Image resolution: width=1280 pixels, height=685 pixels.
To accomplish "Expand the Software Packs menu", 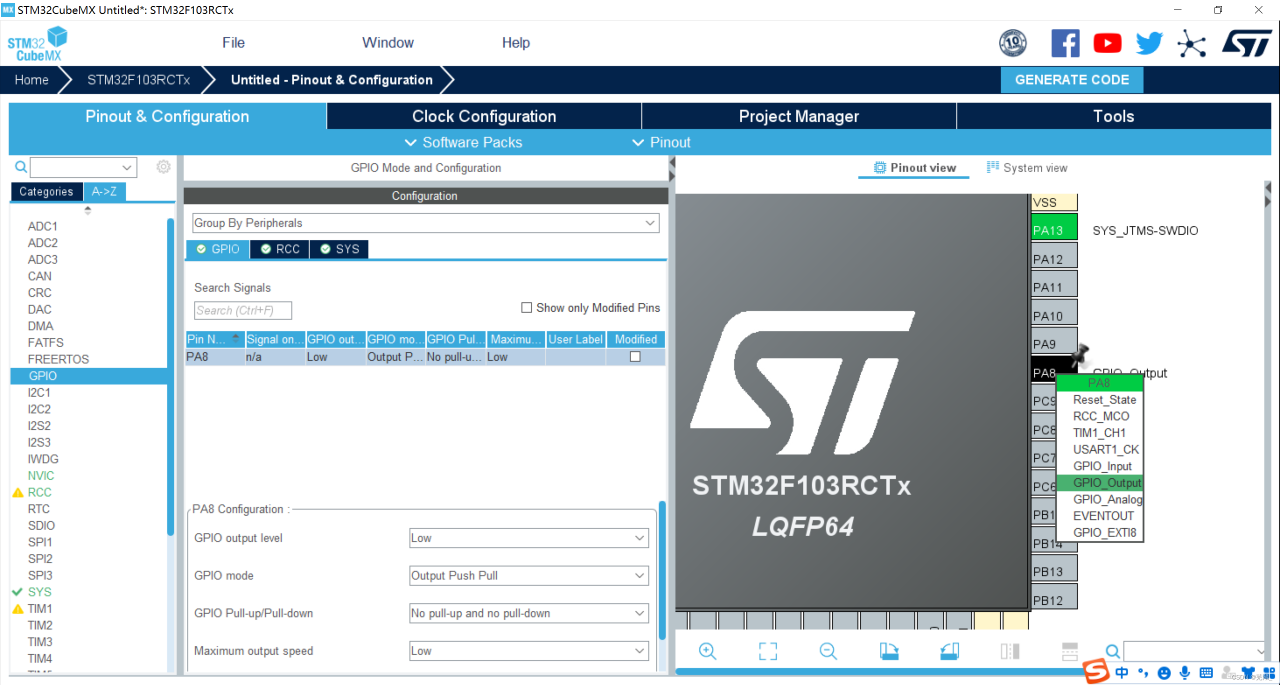I will tap(463, 142).
